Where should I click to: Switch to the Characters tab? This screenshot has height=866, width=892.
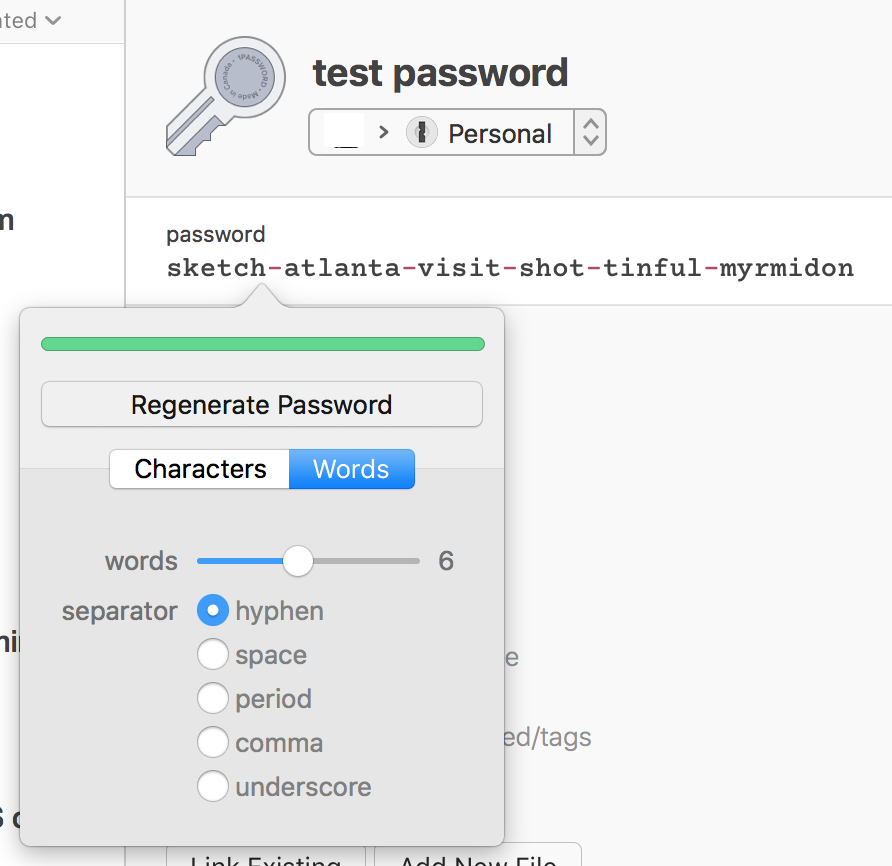(200, 469)
